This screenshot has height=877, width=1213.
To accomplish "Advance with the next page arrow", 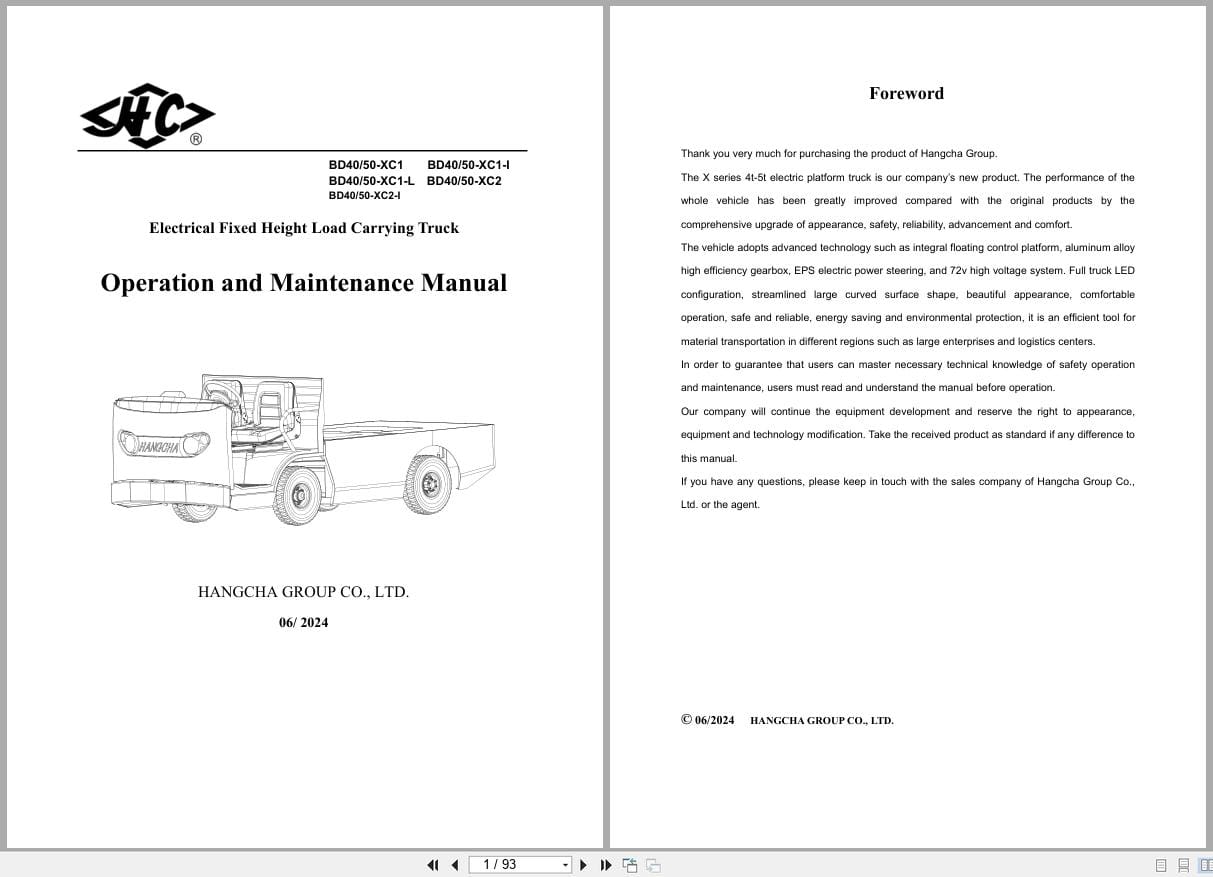I will [583, 864].
